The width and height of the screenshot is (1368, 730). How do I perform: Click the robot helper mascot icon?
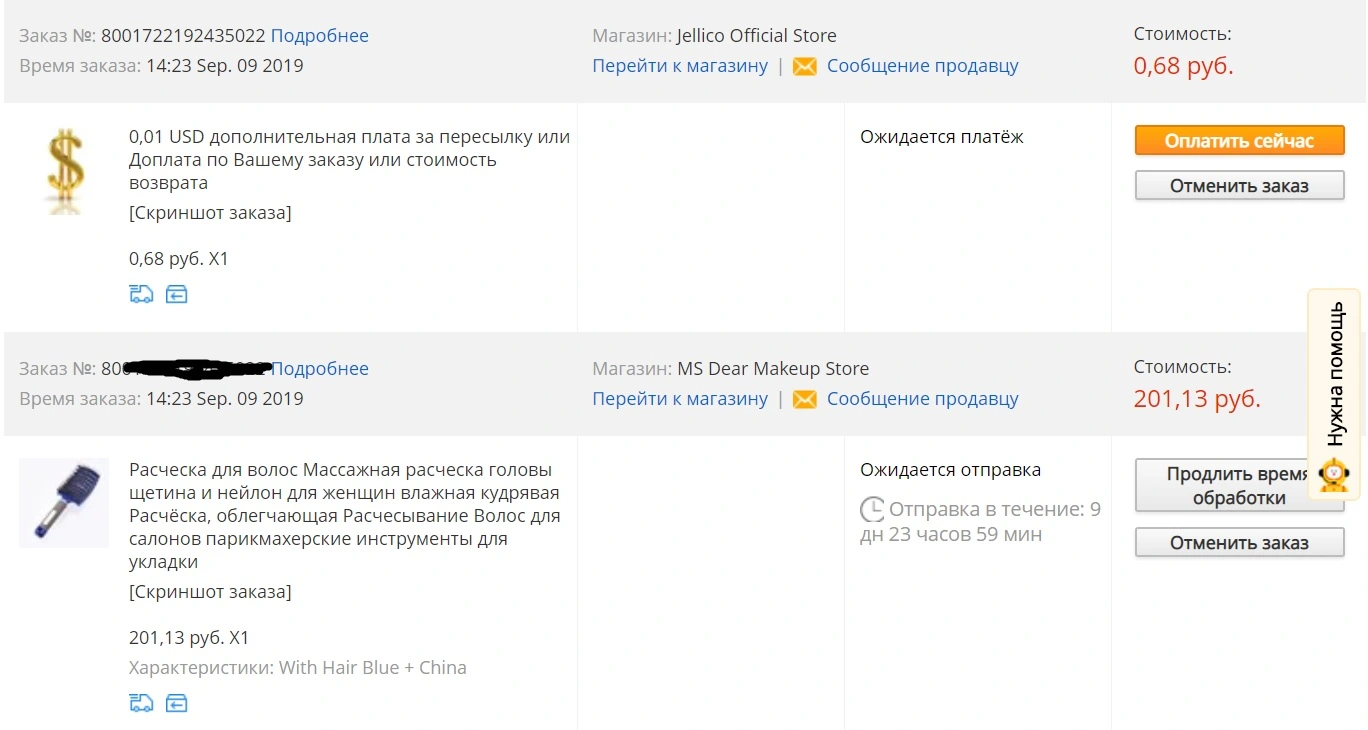click(x=1334, y=475)
